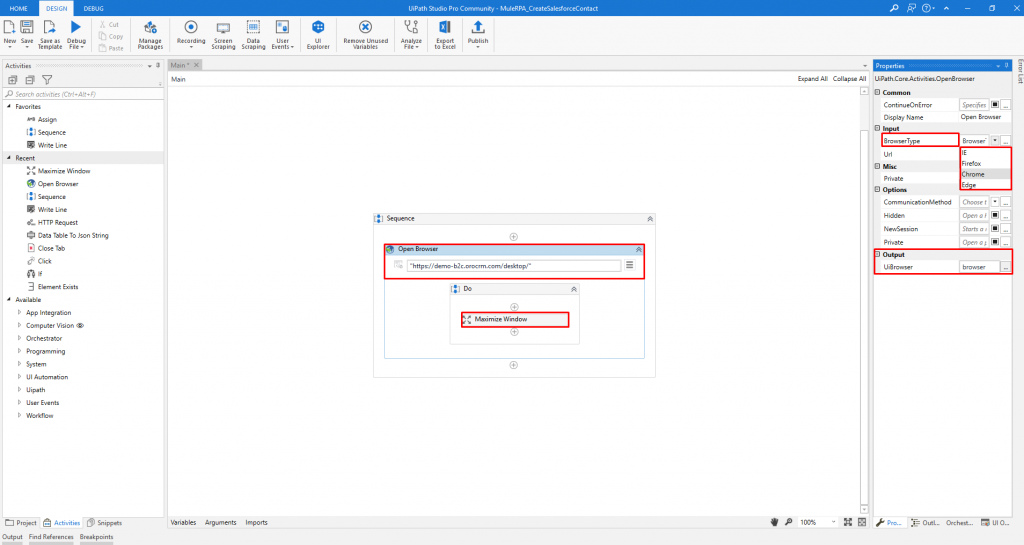Viewport: 1024px width, 545px height.
Task: Click the designer search magnifier icon
Action: click(x=788, y=522)
